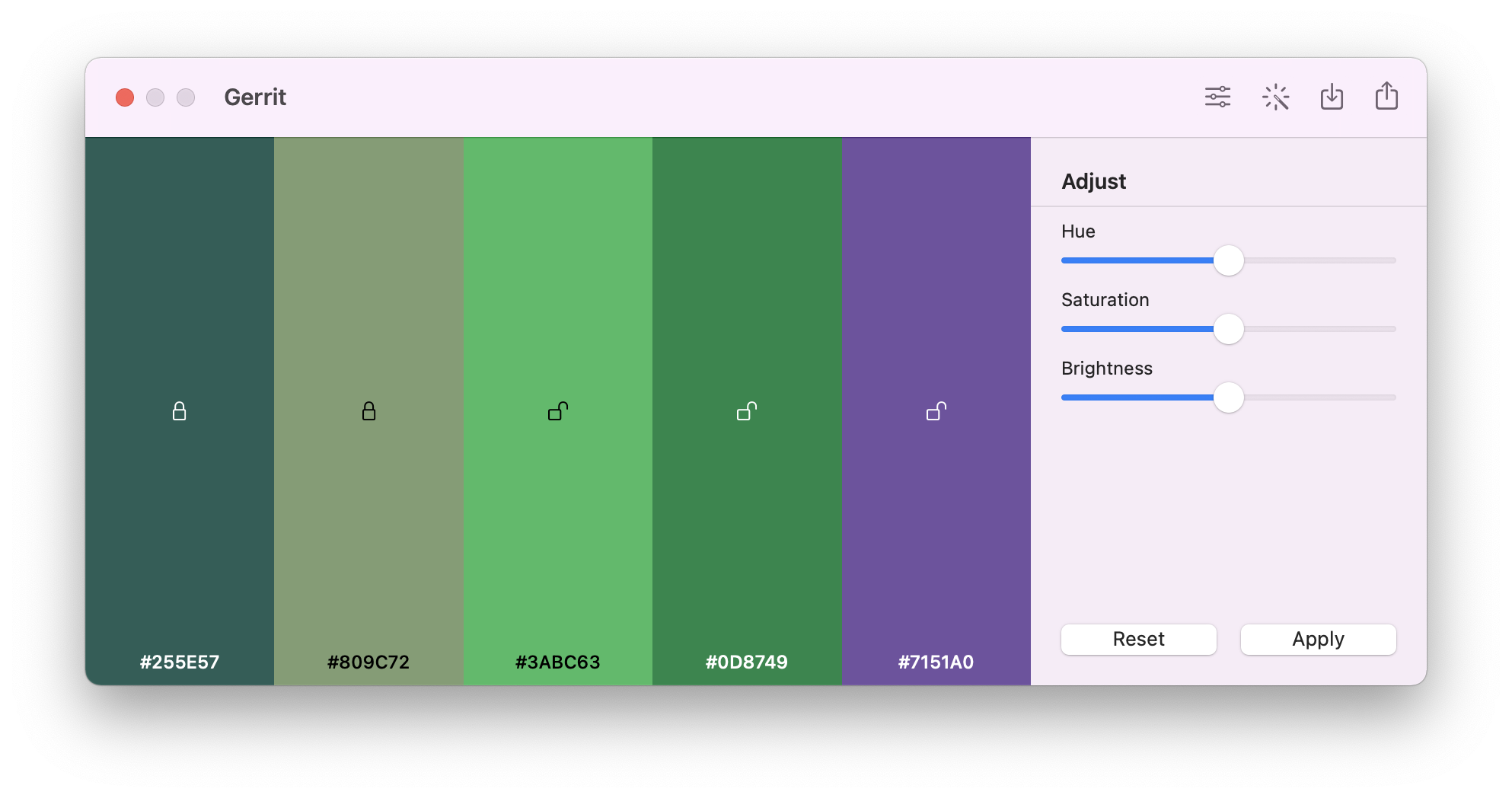This screenshot has height=798, width=1512.
Task: Click the share export icon
Action: coord(1386,97)
